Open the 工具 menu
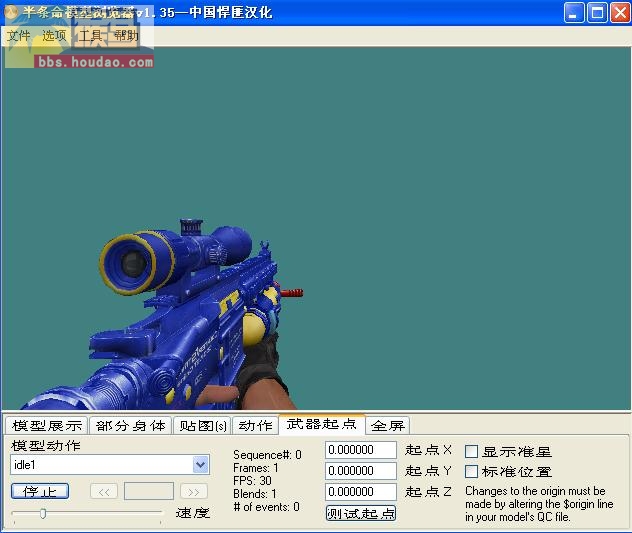Image resolution: width=632 pixels, height=533 pixels. (90, 36)
